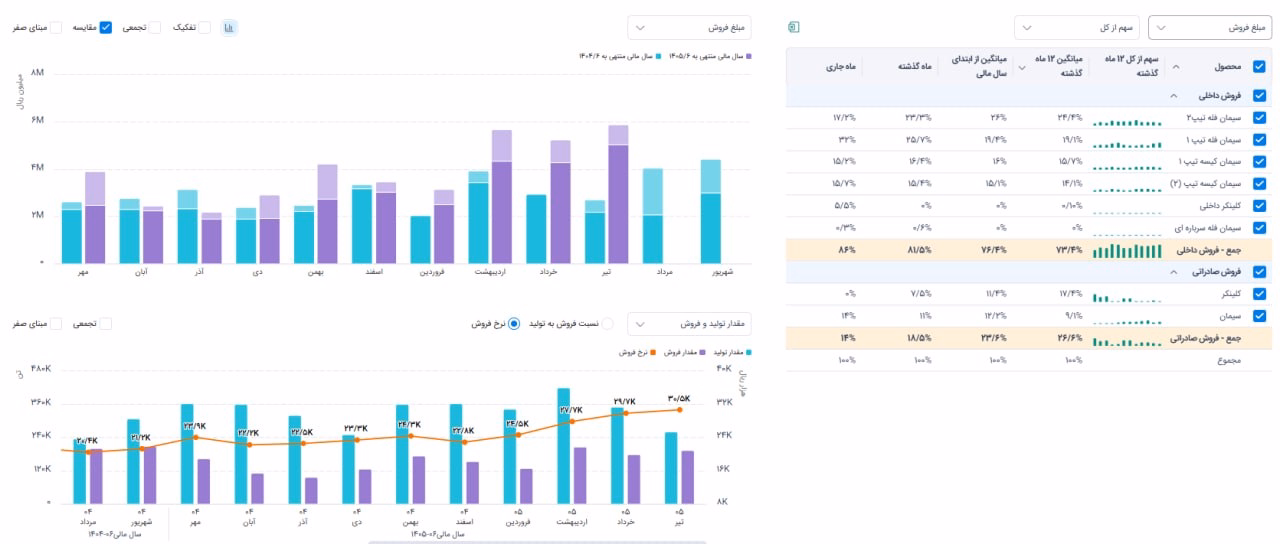1280x544 pixels.
Task: Click the blue legend marker for ۱۴۰۴/۶ fiscal year
Action: coord(659,57)
